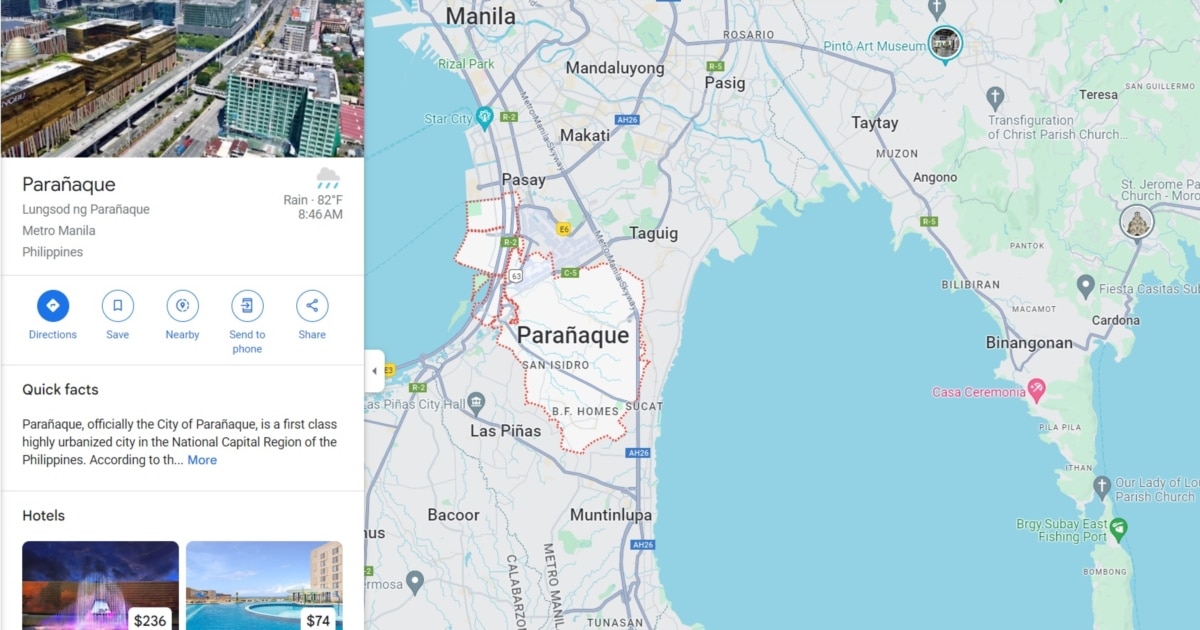Open the Pintô Art Museum photo pin
The height and width of the screenshot is (630, 1200).
pyautogui.click(x=945, y=43)
